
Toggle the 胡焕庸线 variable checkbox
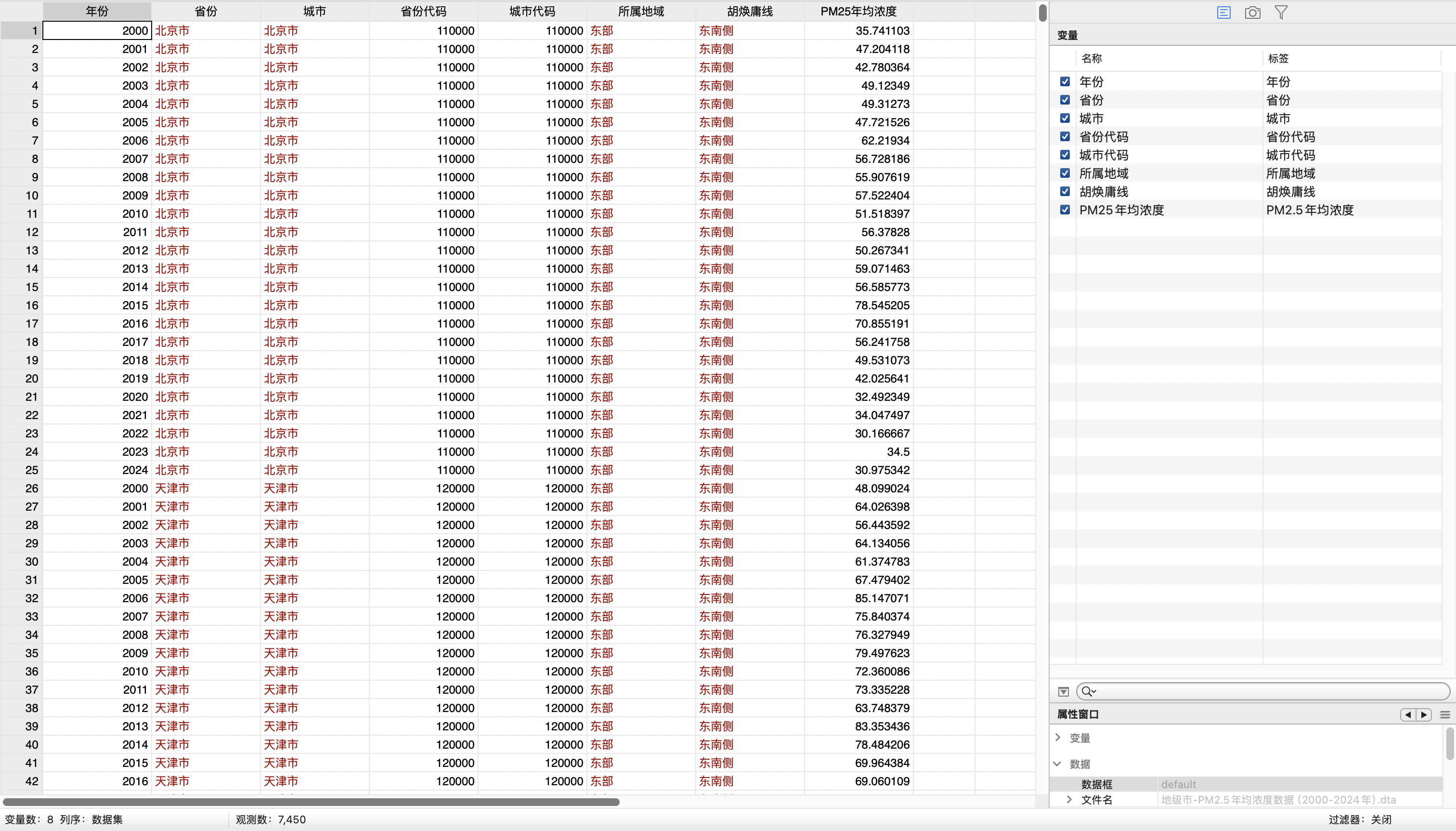[1065, 192]
